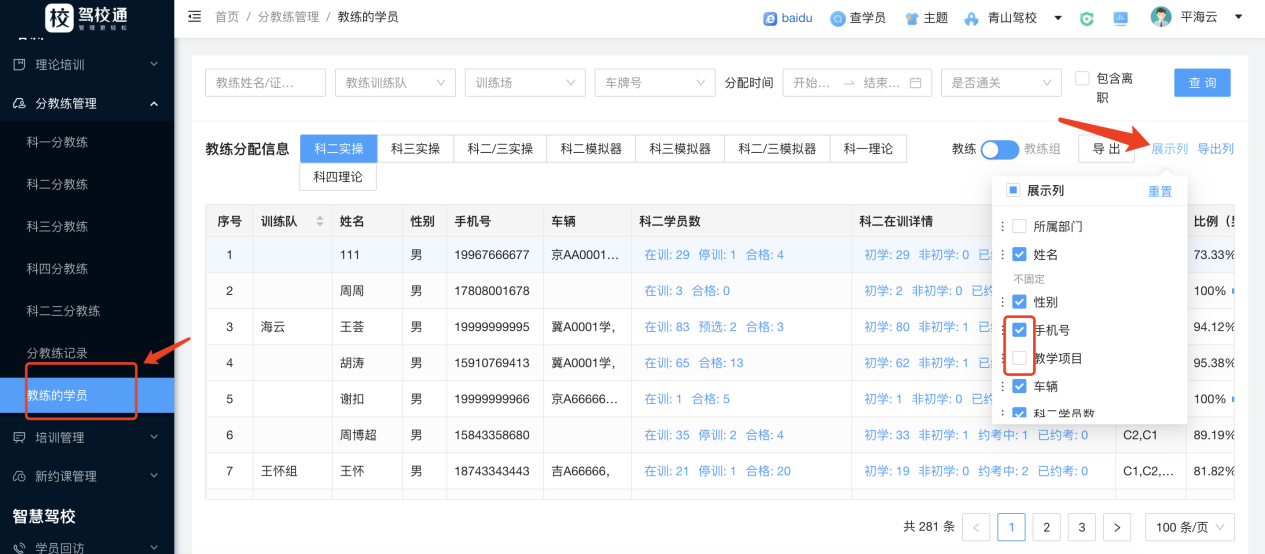Screen dimensions: 1265x554
Task: Click the calendar icon in date range field
Action: 915,83
